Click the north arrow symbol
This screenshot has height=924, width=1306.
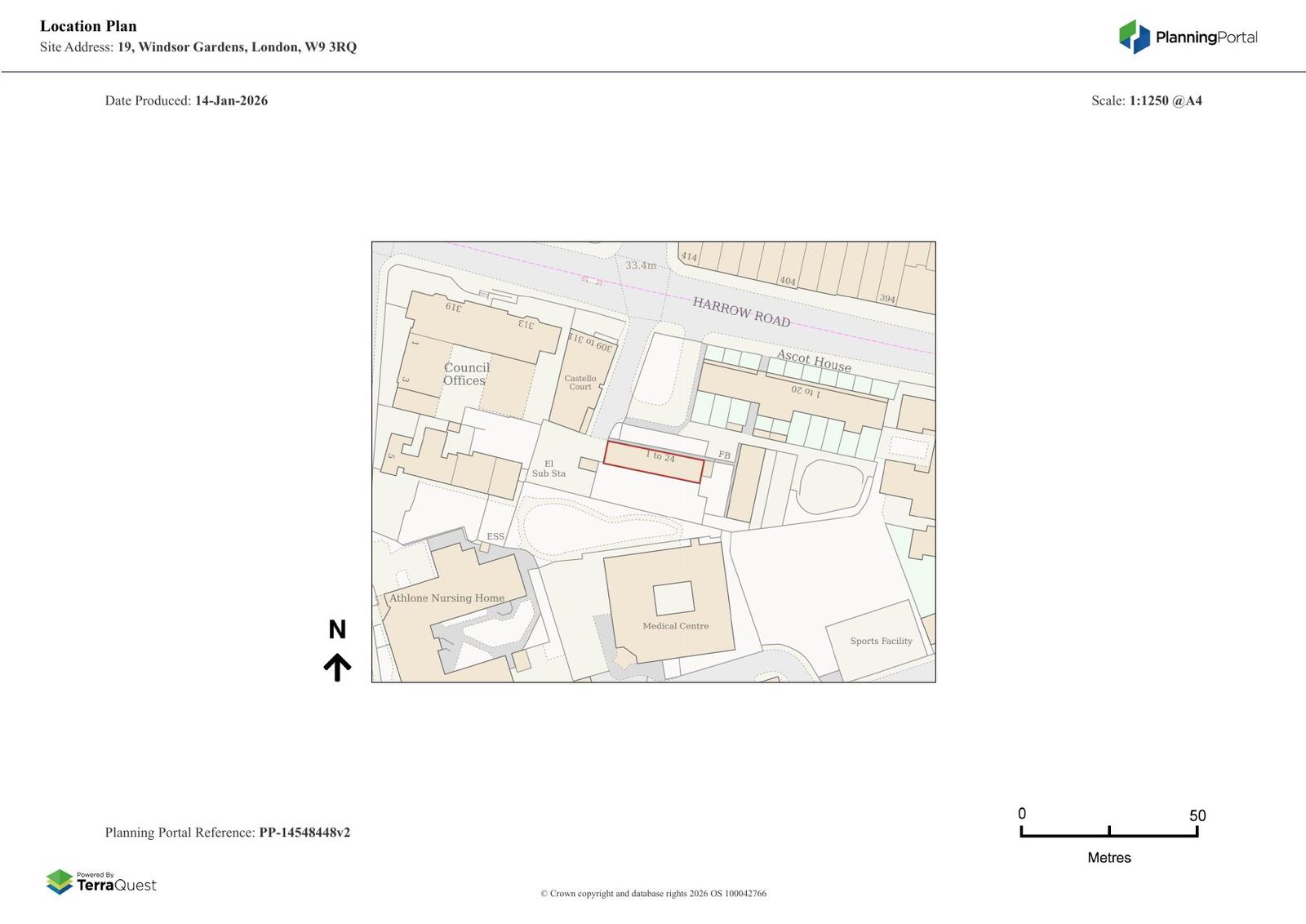click(x=337, y=667)
